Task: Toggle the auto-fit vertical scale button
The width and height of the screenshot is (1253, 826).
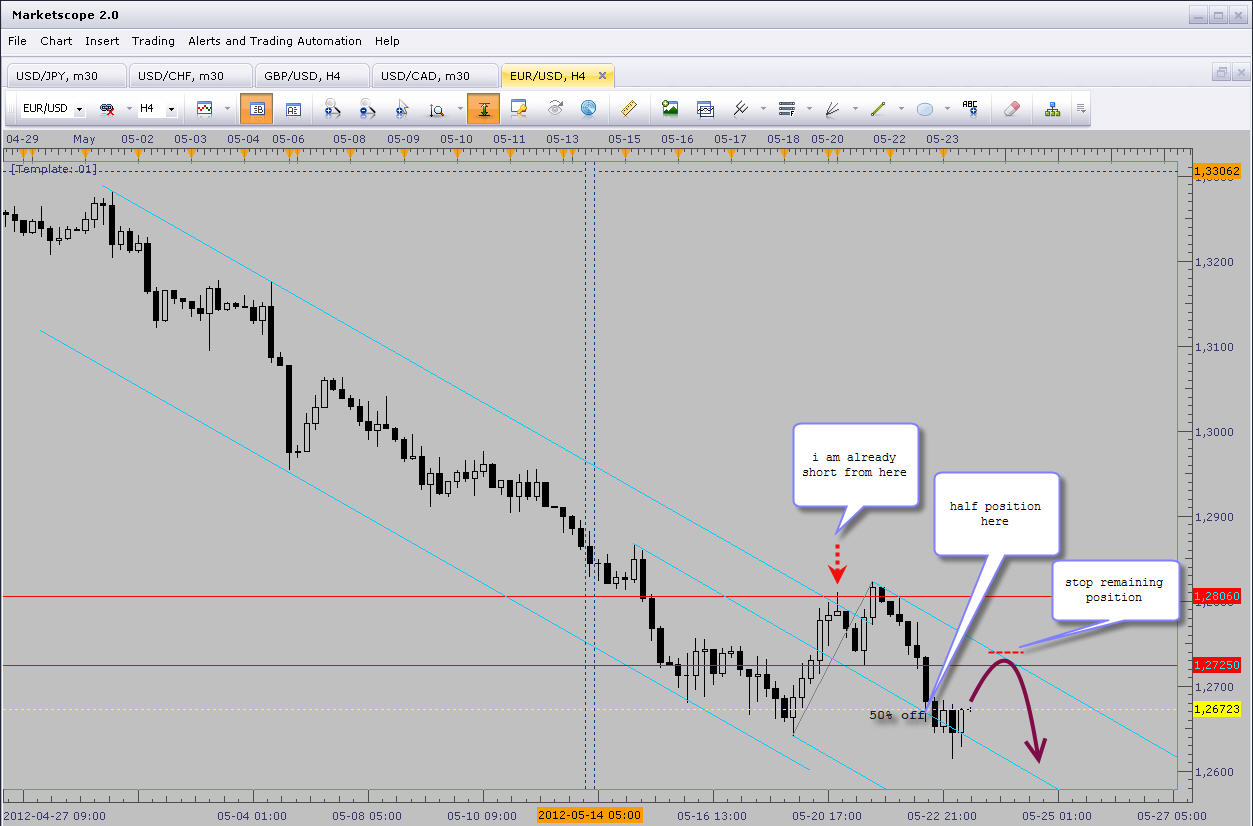Action: tap(483, 108)
